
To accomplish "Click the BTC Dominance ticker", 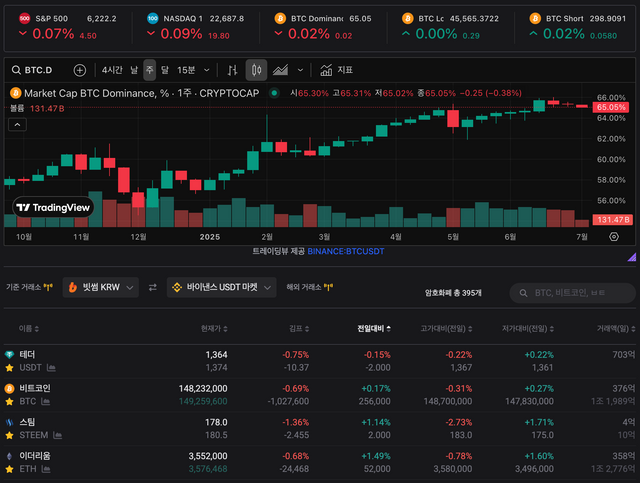I will pyautogui.click(x=323, y=27).
